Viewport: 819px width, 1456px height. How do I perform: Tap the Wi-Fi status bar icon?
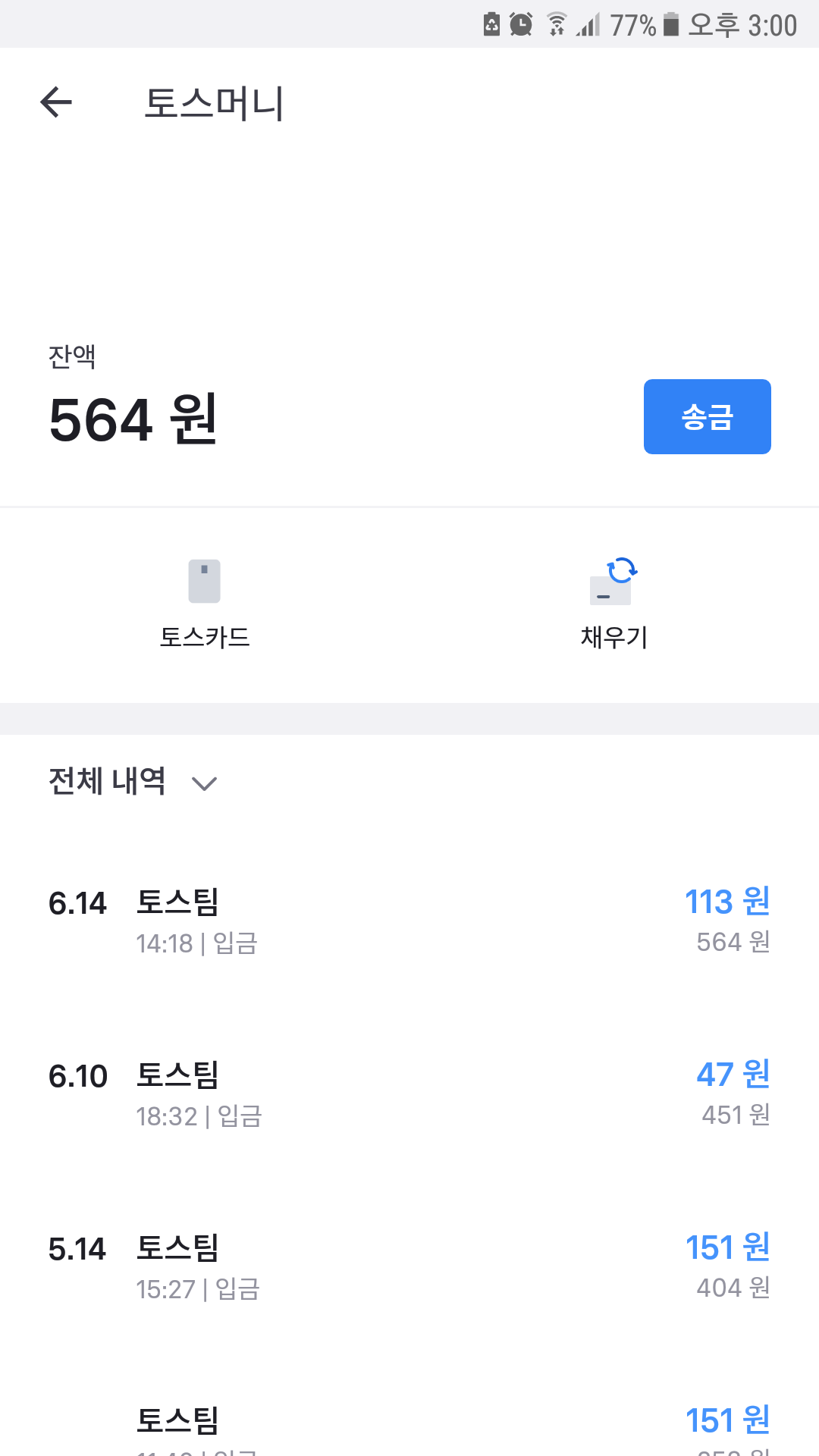pos(557,24)
